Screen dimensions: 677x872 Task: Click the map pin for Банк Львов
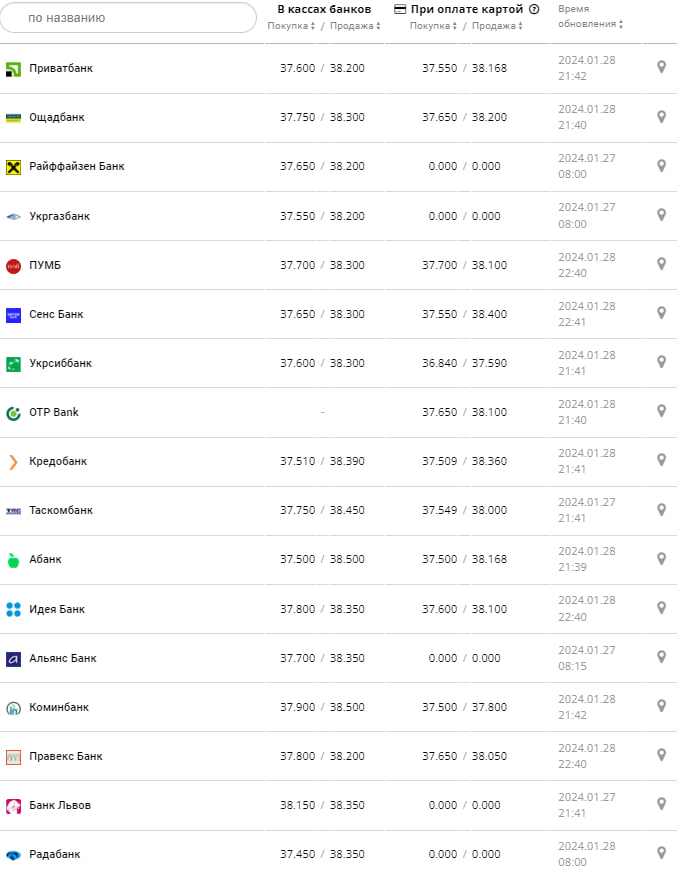click(x=661, y=804)
